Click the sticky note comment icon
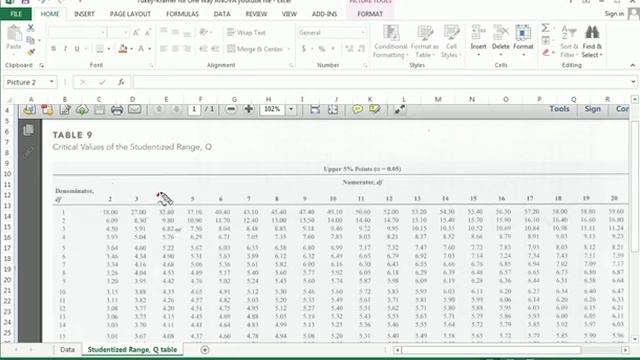The width and height of the screenshot is (640, 360). pos(358,109)
